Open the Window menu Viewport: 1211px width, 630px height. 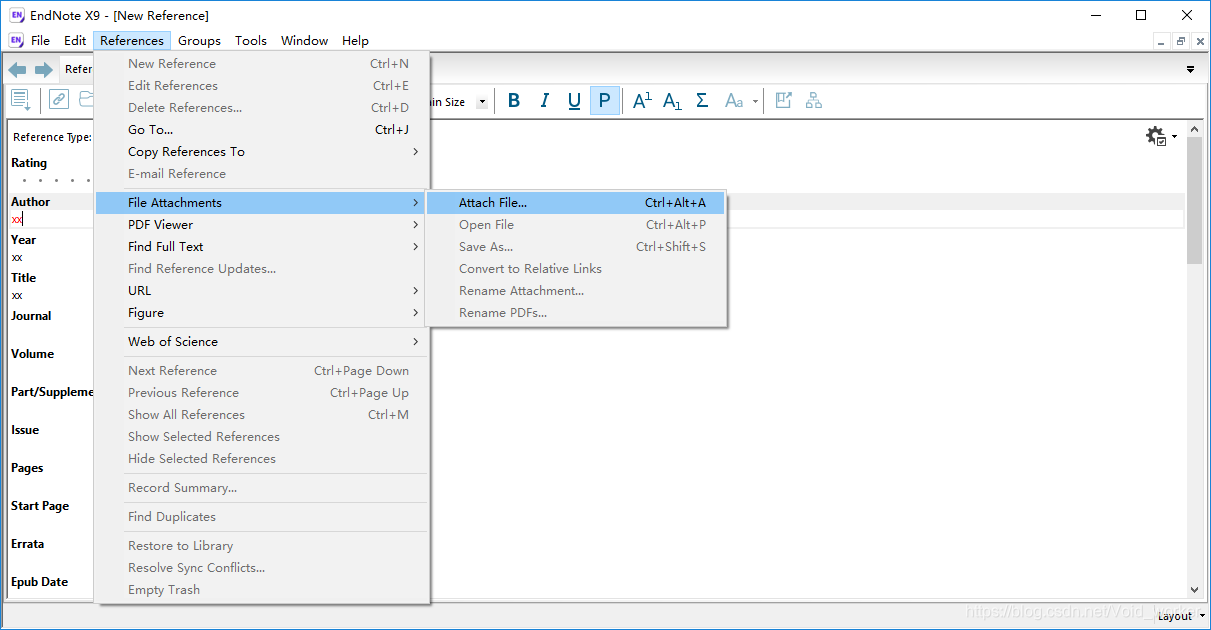coord(304,41)
